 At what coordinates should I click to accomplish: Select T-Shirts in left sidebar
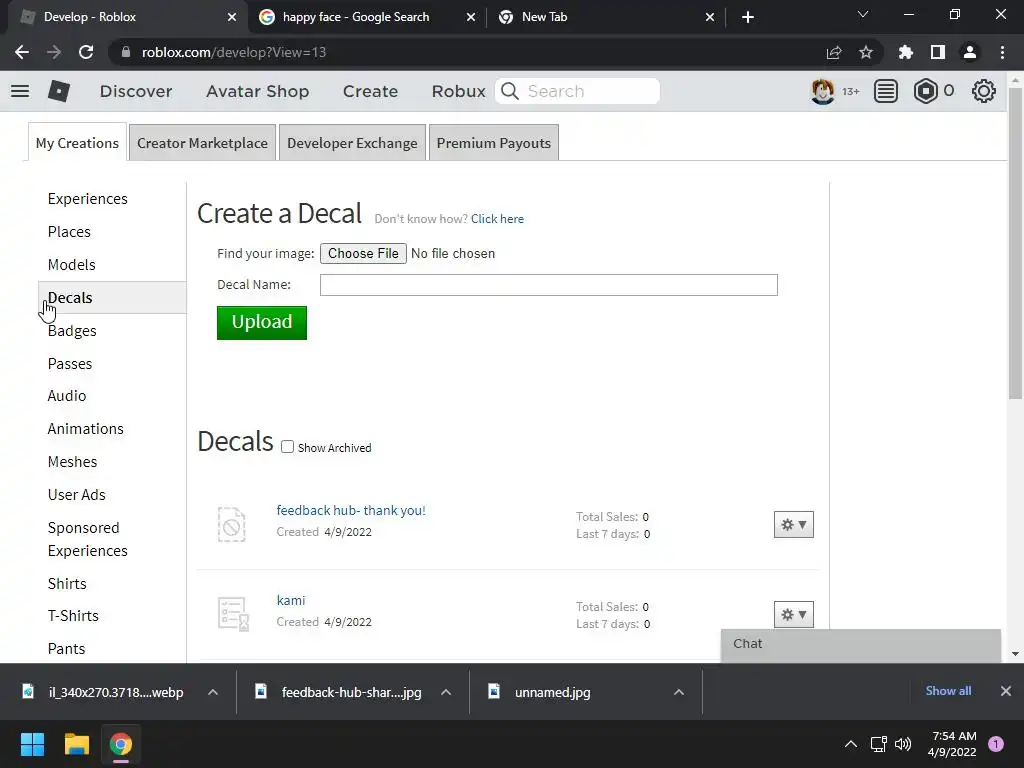(73, 616)
